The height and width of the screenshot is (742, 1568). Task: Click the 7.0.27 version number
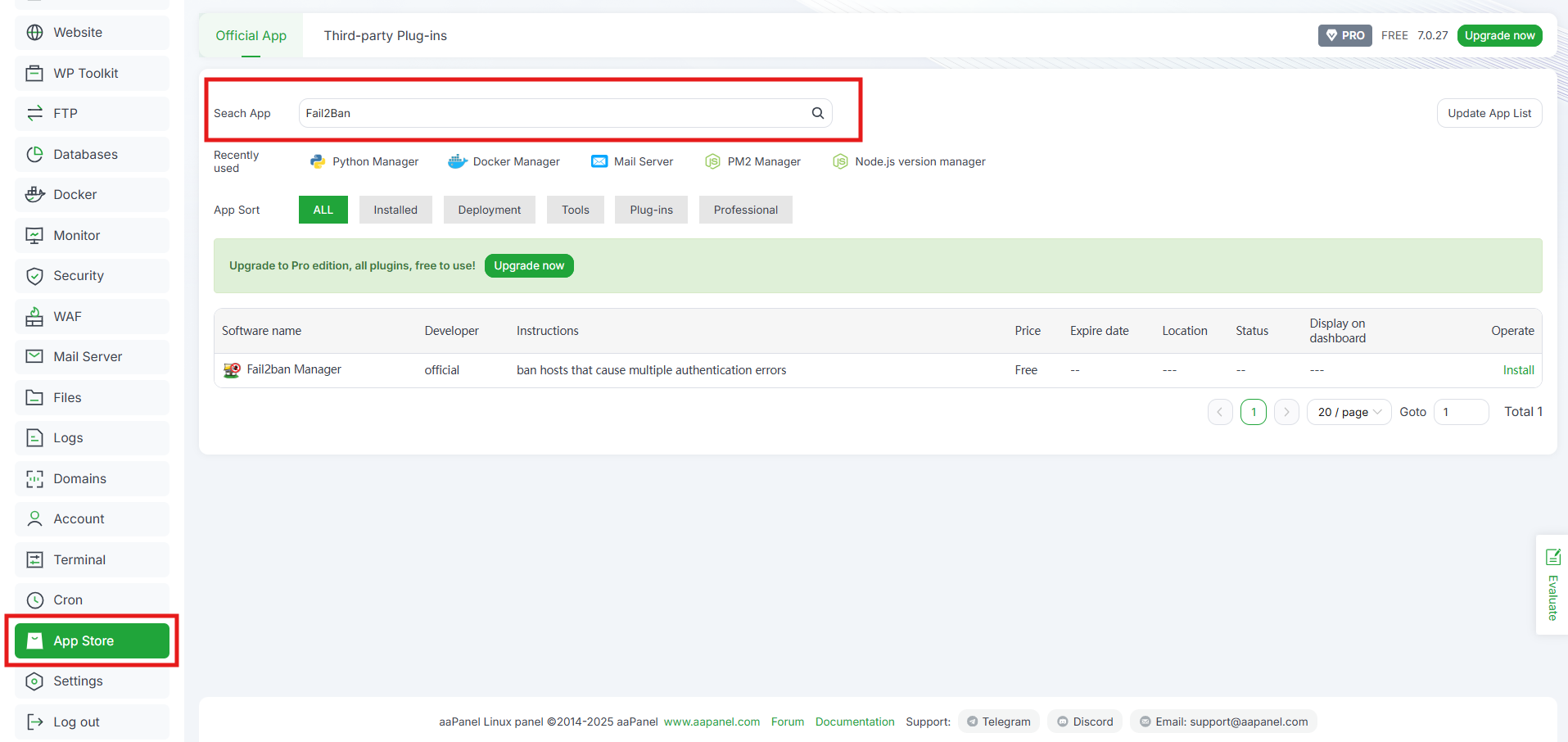pos(1433,35)
